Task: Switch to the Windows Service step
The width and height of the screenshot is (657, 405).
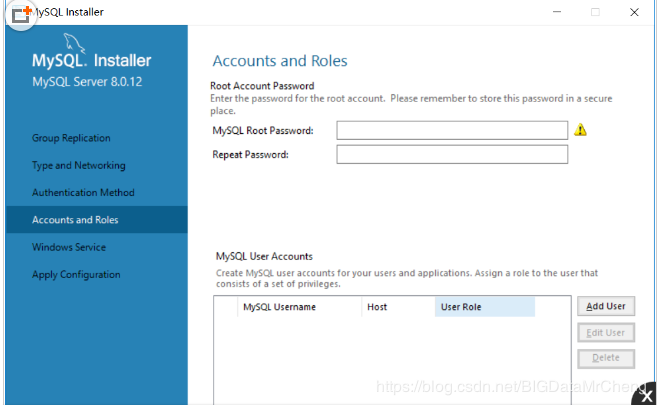Action: click(69, 247)
